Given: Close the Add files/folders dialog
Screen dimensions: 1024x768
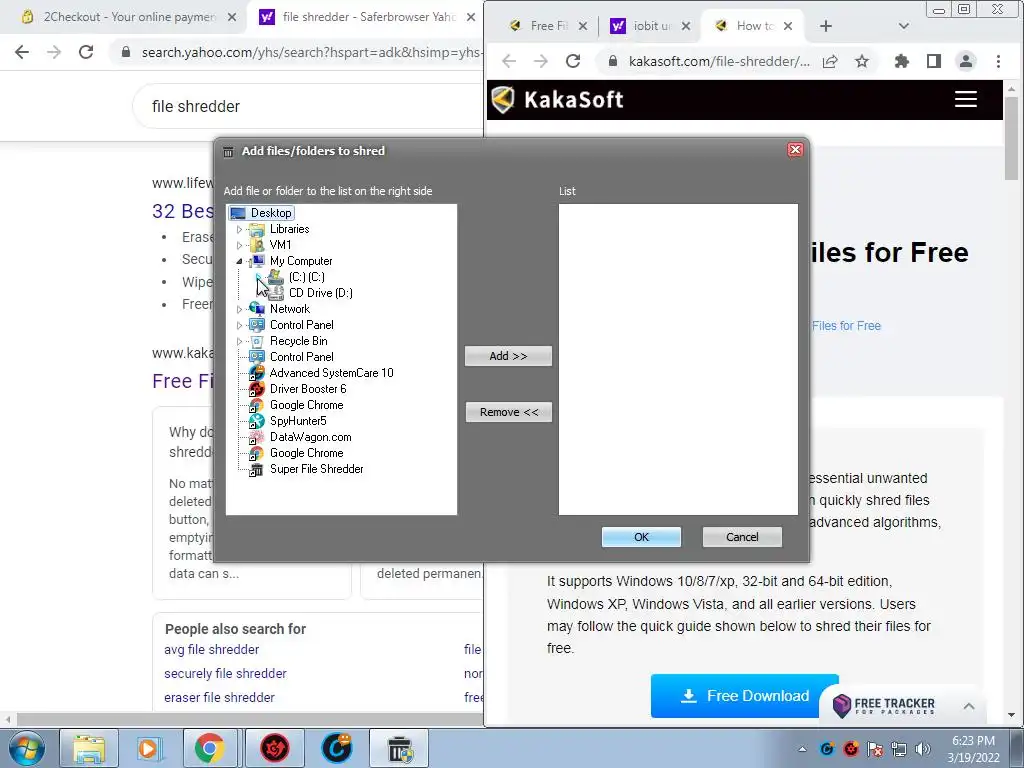Looking at the screenshot, I should click(x=795, y=150).
